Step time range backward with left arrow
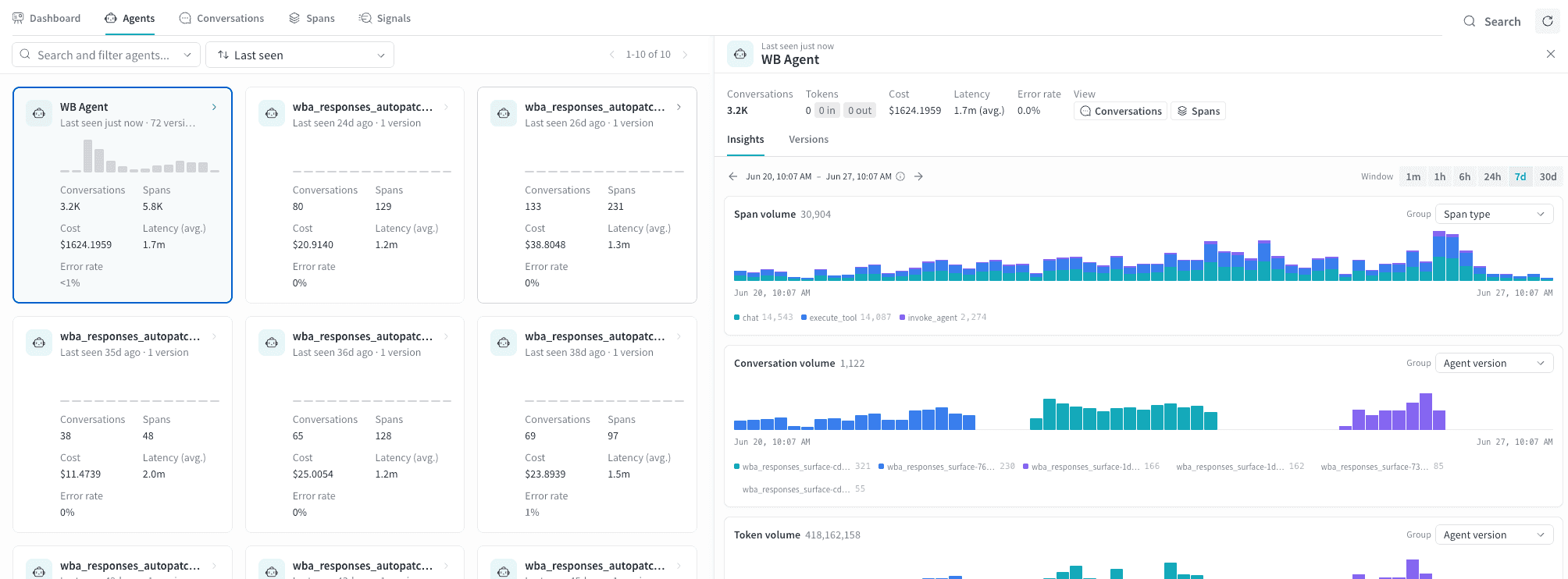 tap(732, 176)
